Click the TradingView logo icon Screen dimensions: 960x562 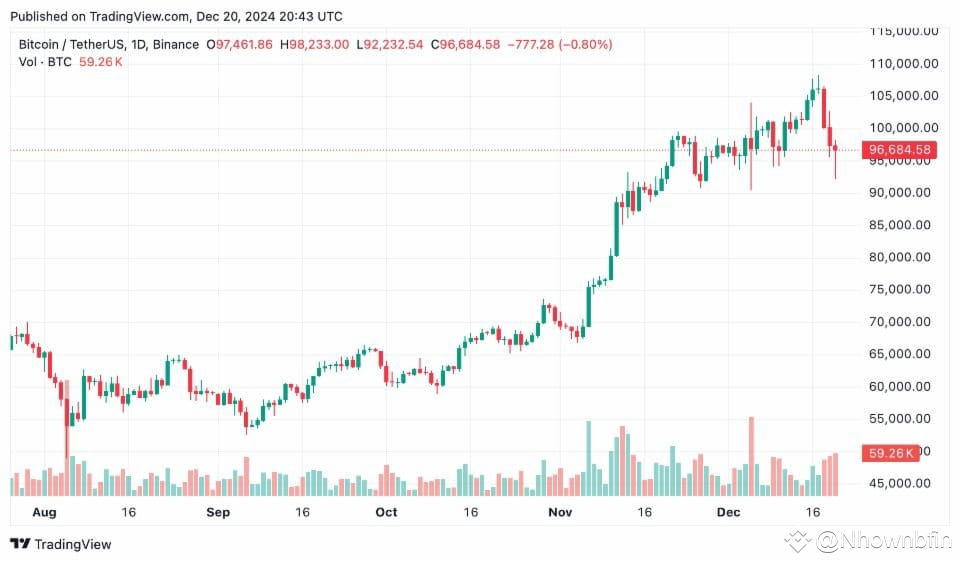pyautogui.click(x=20, y=544)
